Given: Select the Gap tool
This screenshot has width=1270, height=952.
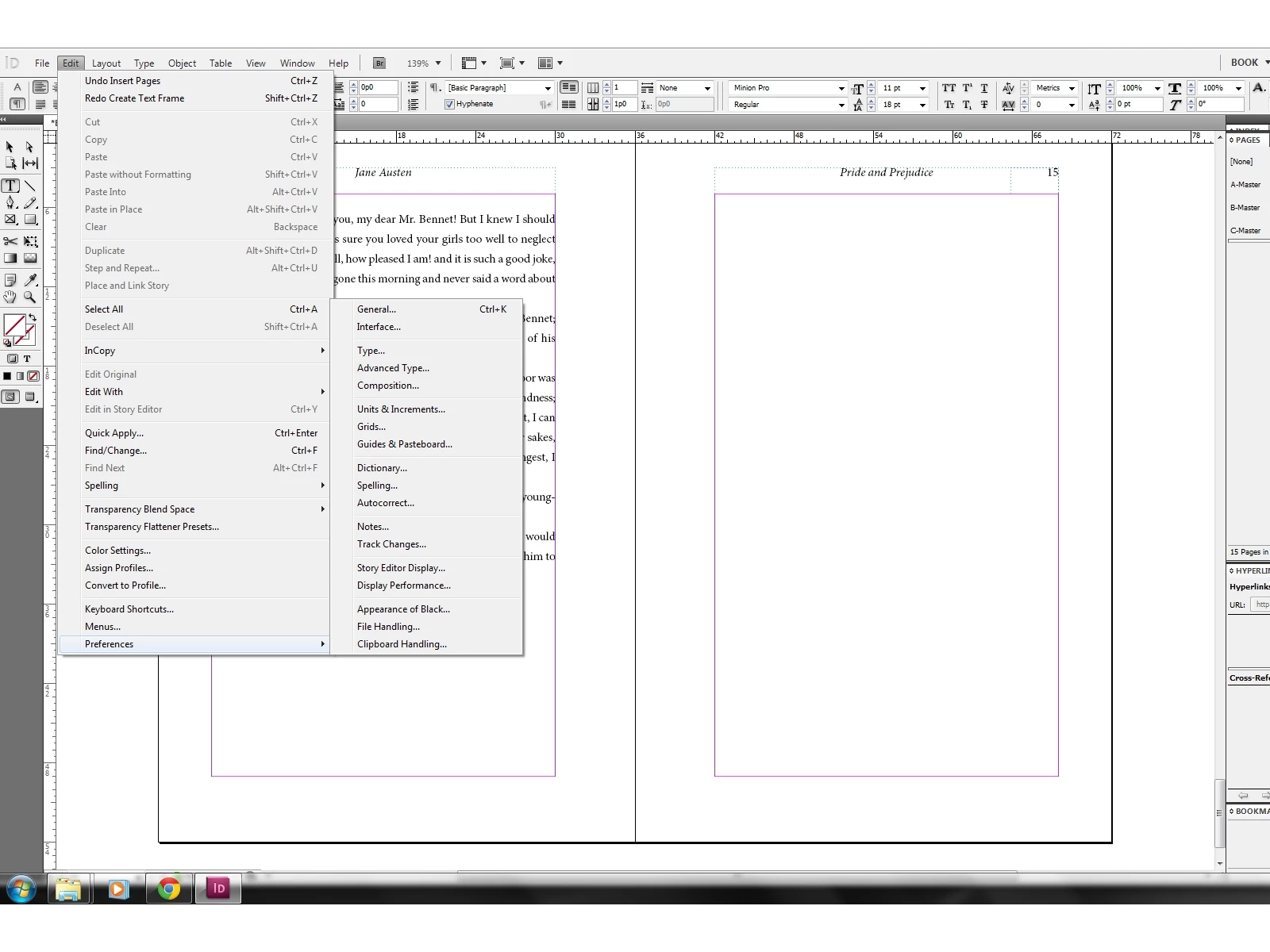Looking at the screenshot, I should [30, 163].
